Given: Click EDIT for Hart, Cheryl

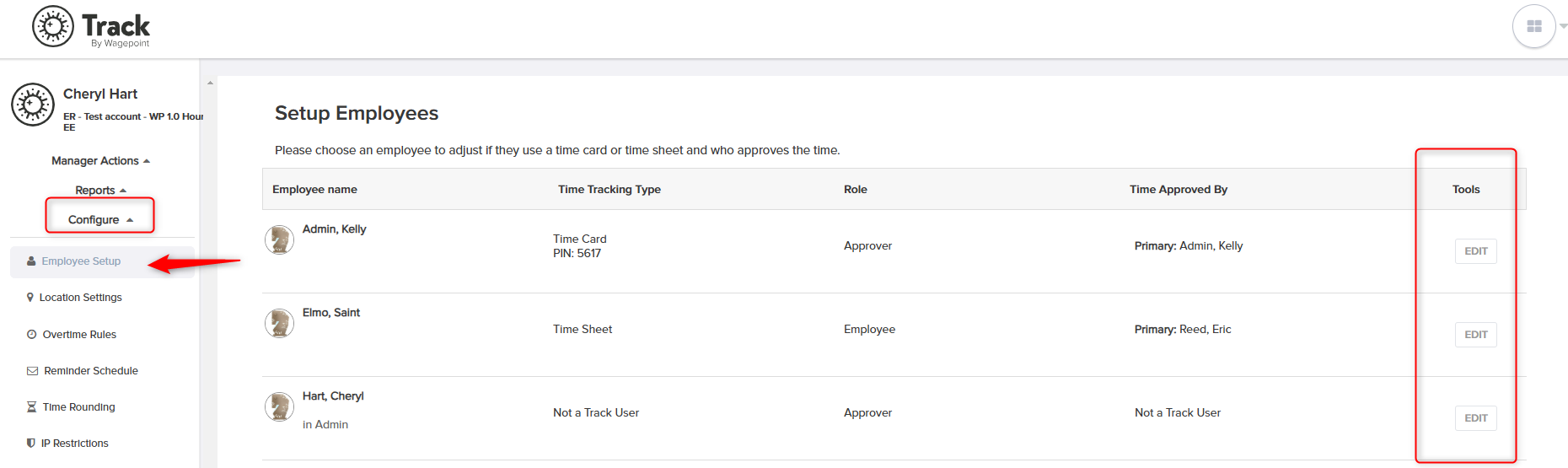Looking at the screenshot, I should pyautogui.click(x=1475, y=418).
